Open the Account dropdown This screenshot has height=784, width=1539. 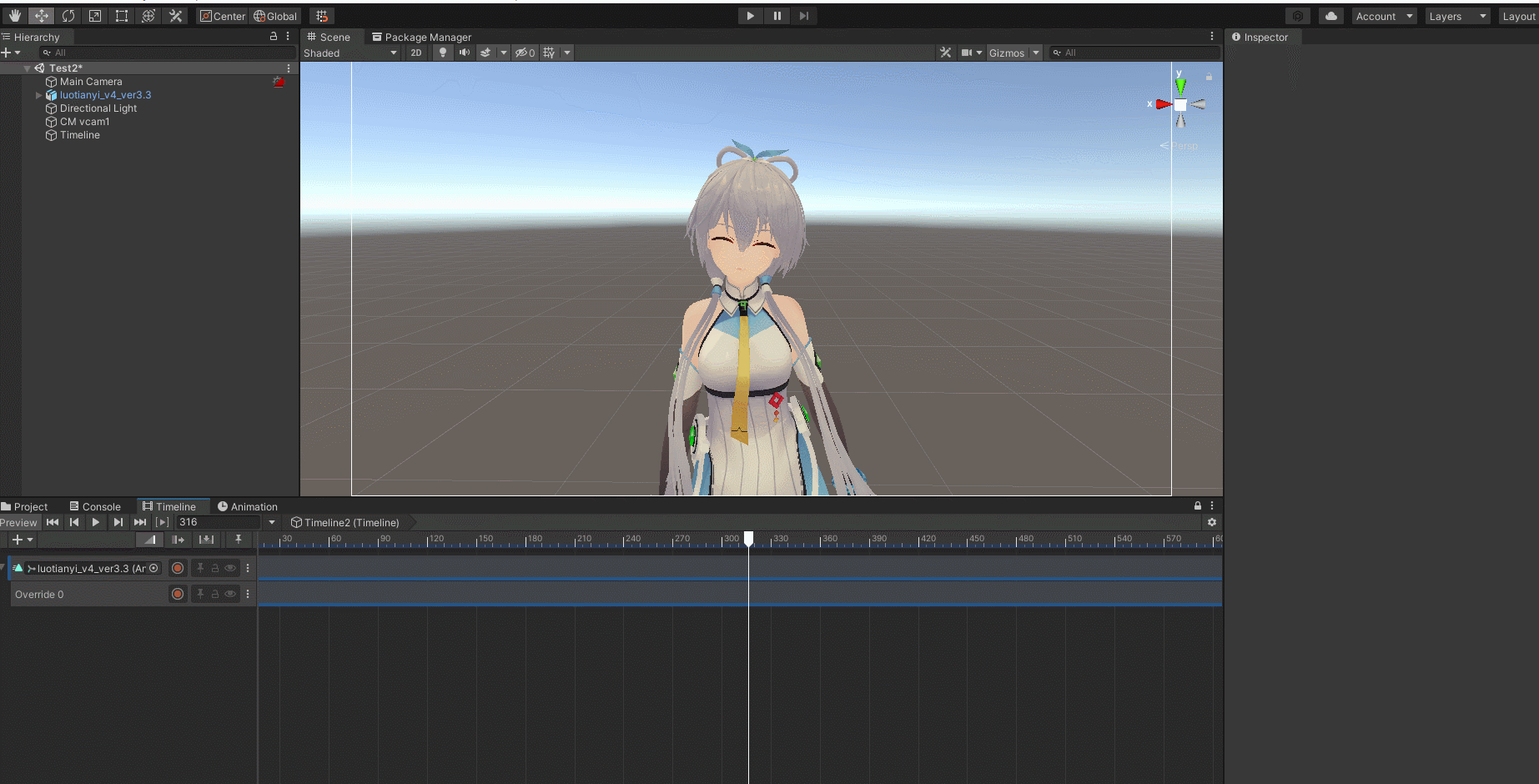[x=1384, y=16]
